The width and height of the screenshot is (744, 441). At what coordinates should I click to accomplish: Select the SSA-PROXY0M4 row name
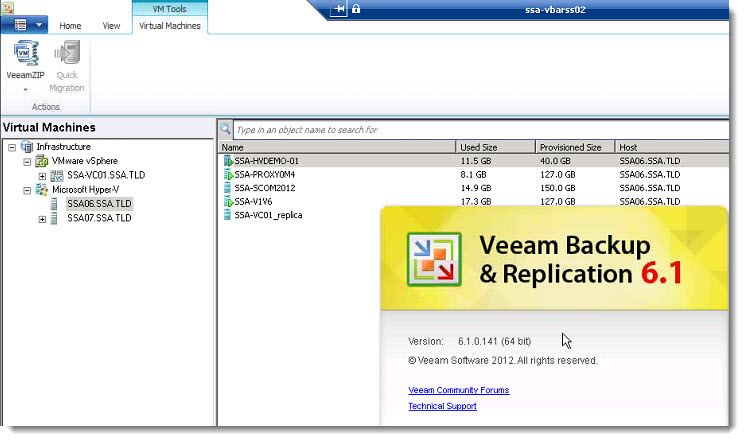(x=264, y=175)
